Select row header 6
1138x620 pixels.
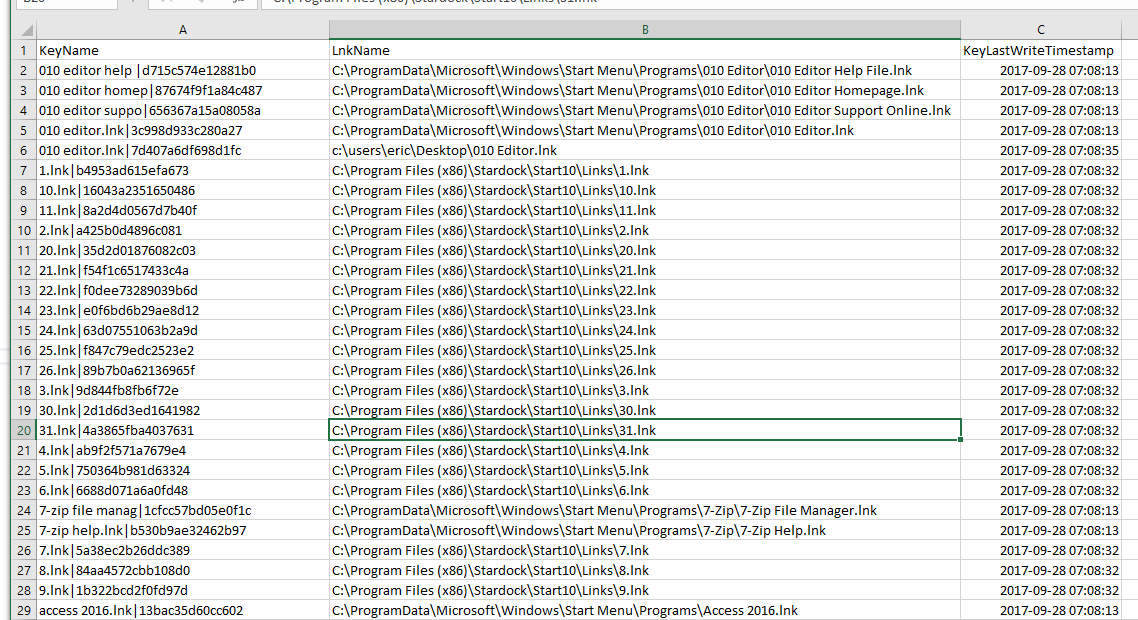(x=24, y=150)
